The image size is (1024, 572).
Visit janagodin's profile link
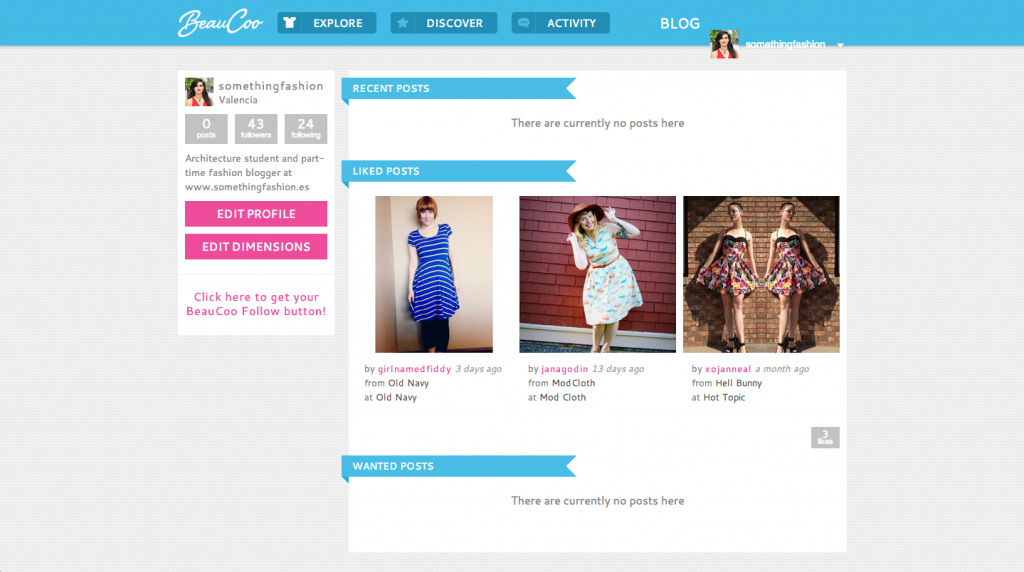[x=566, y=369]
